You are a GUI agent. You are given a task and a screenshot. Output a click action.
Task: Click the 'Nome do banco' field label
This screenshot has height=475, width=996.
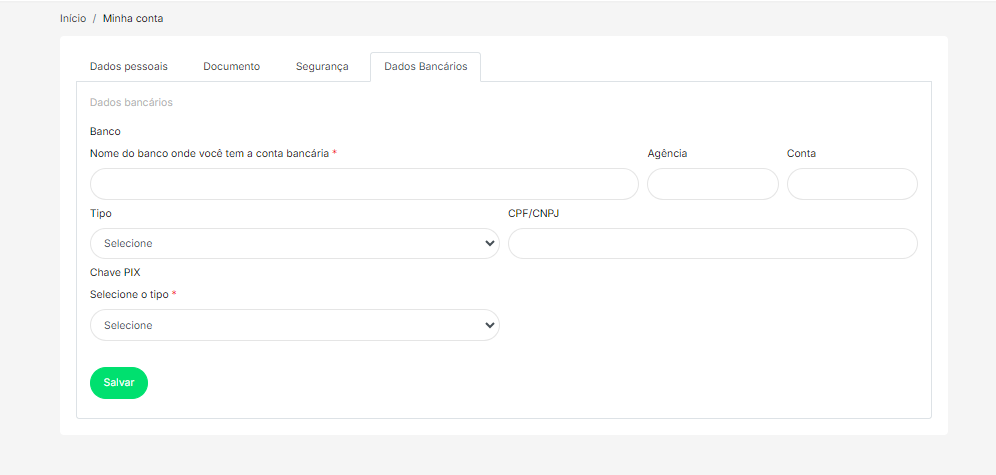(209, 153)
